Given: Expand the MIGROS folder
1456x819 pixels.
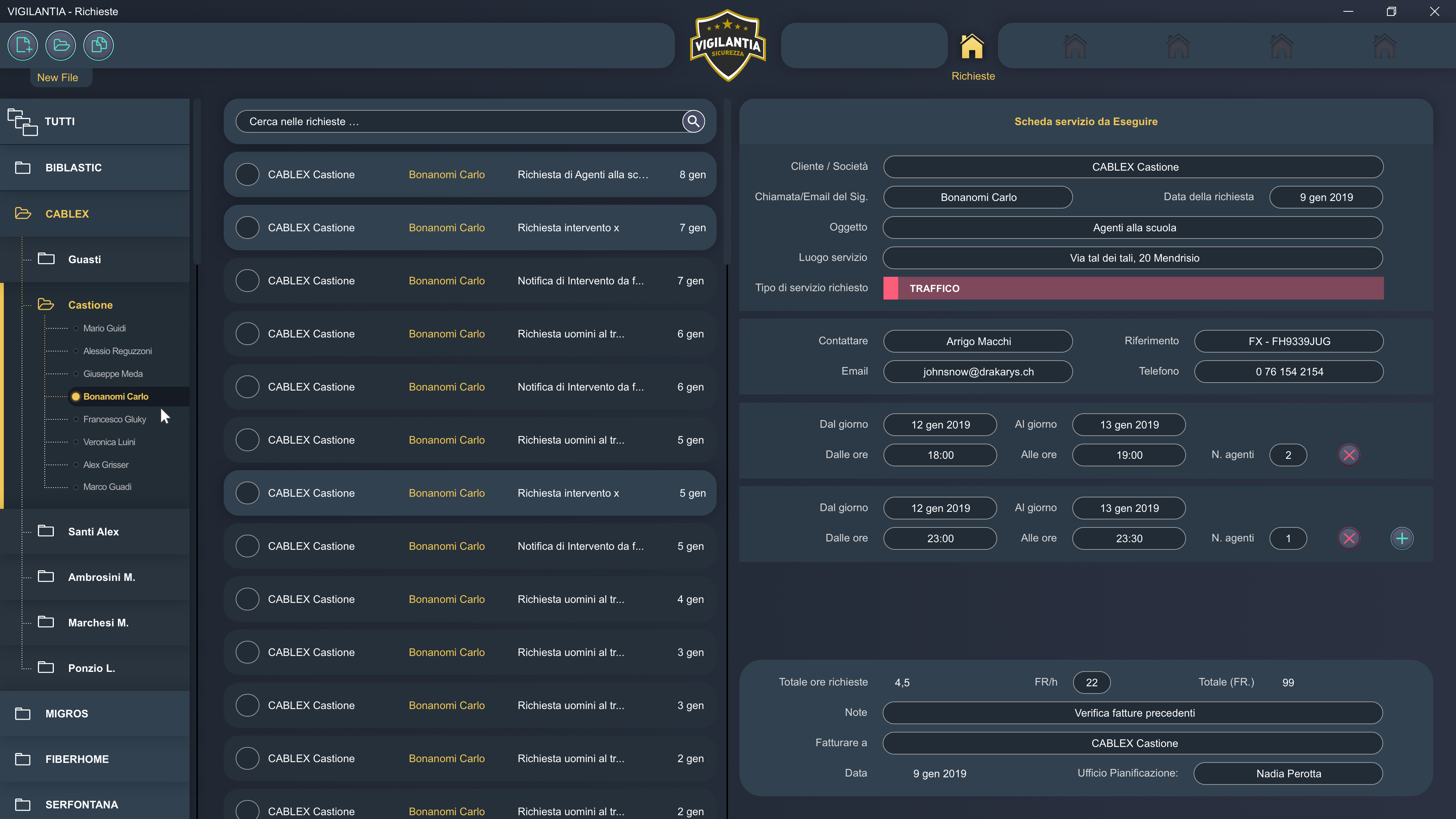Looking at the screenshot, I should (x=67, y=713).
